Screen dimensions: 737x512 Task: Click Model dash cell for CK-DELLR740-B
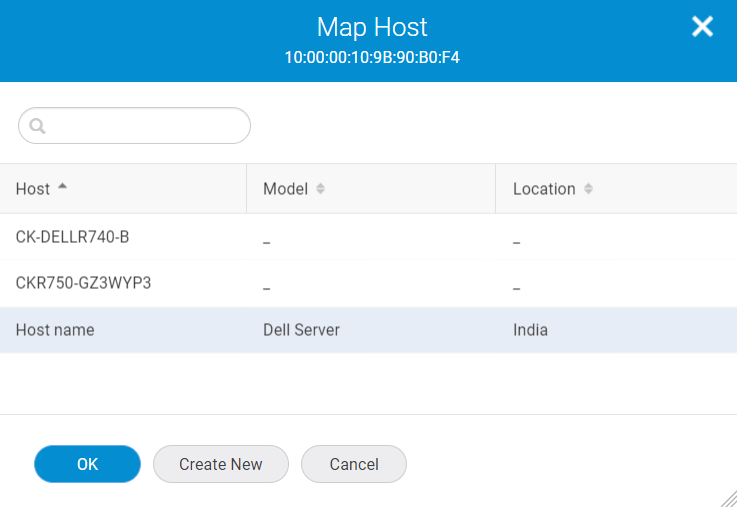click(267, 242)
